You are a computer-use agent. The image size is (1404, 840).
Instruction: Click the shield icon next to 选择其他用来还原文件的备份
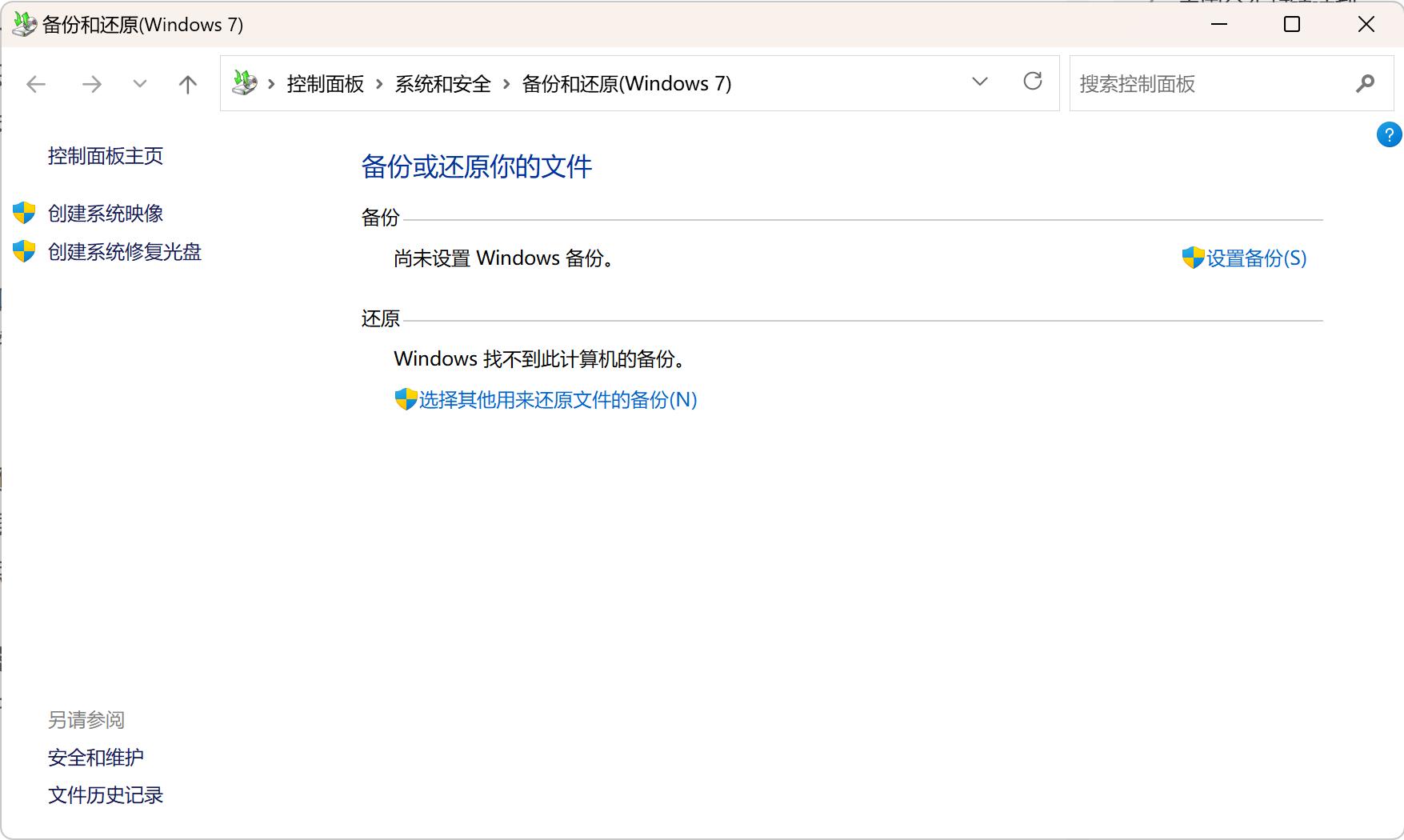tap(403, 399)
